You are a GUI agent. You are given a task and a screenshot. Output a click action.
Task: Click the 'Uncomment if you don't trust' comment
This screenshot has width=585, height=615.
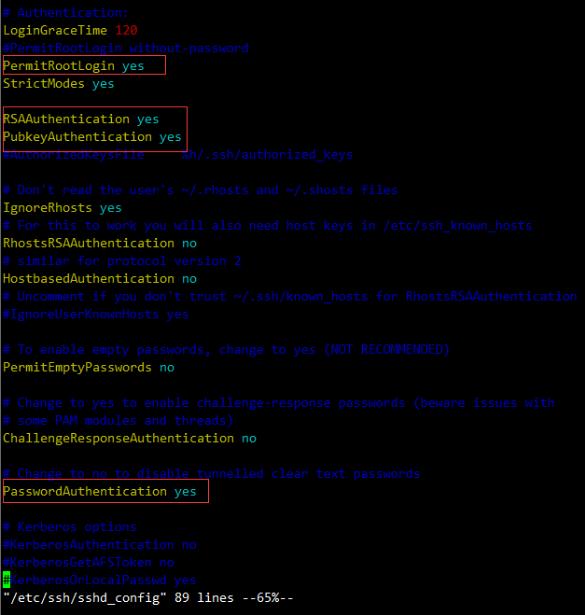[290, 297]
